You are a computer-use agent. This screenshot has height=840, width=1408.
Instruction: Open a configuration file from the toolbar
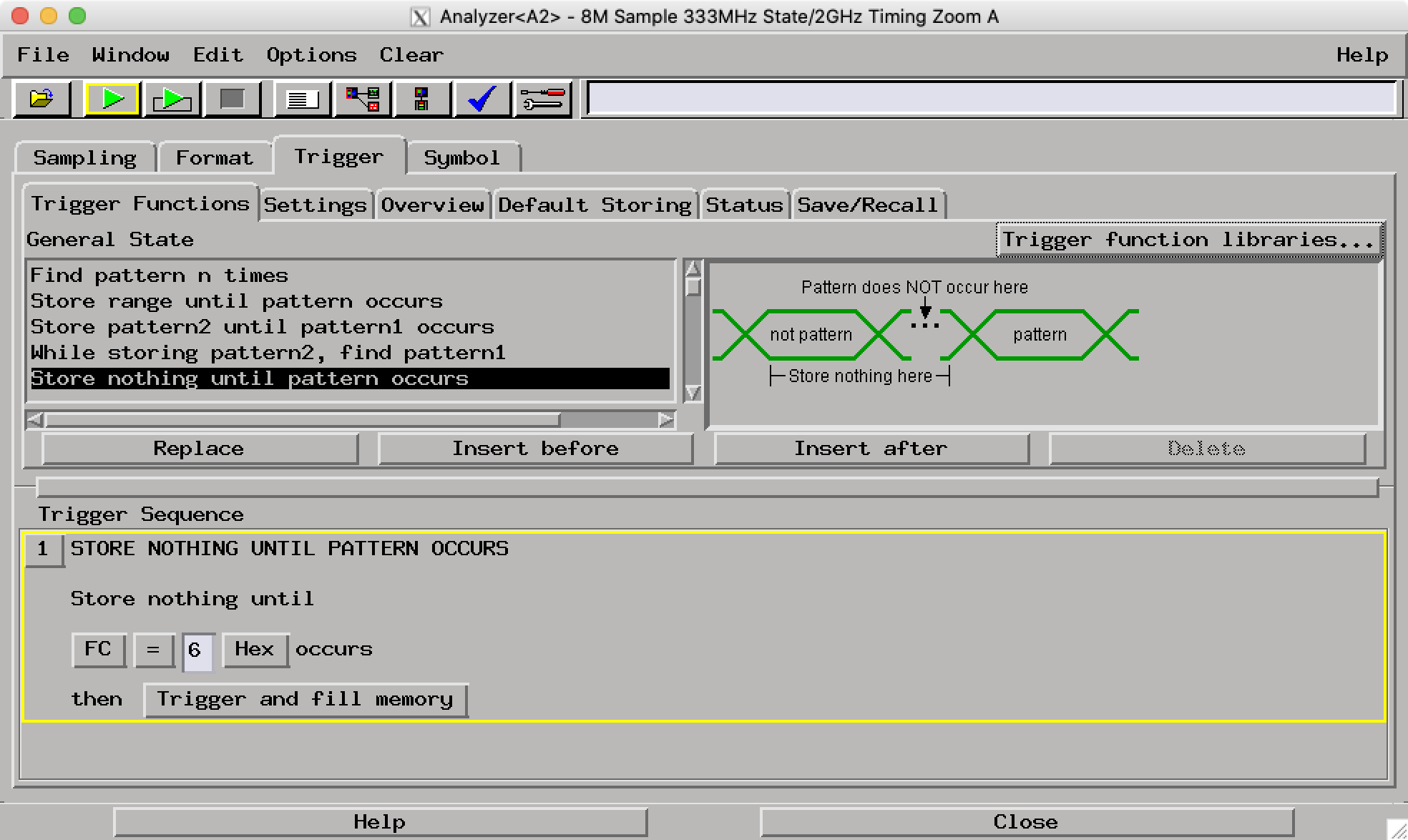[41, 99]
